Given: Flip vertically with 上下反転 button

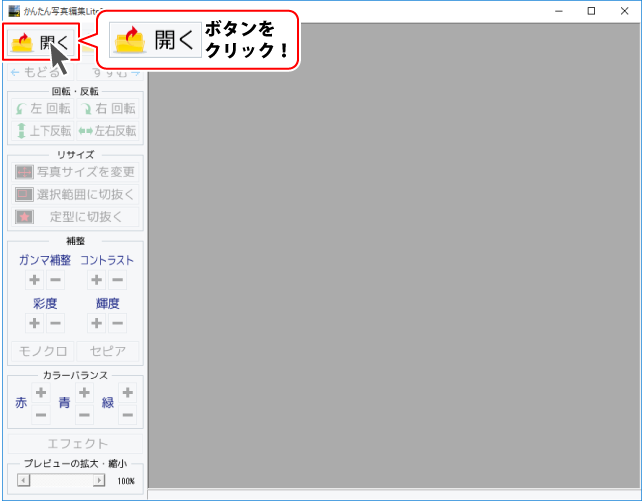Looking at the screenshot, I should click(x=43, y=131).
